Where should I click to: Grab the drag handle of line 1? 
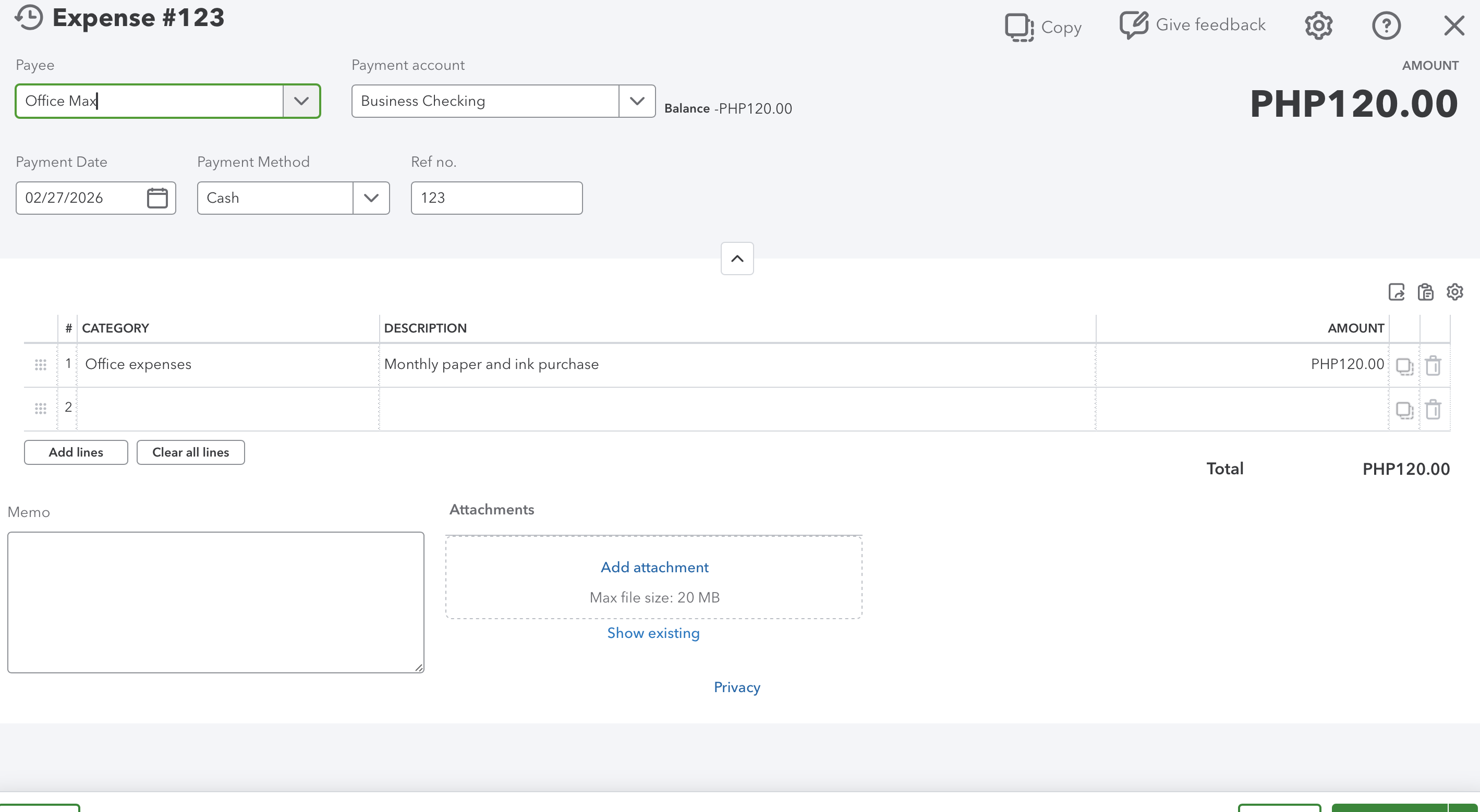(40, 365)
